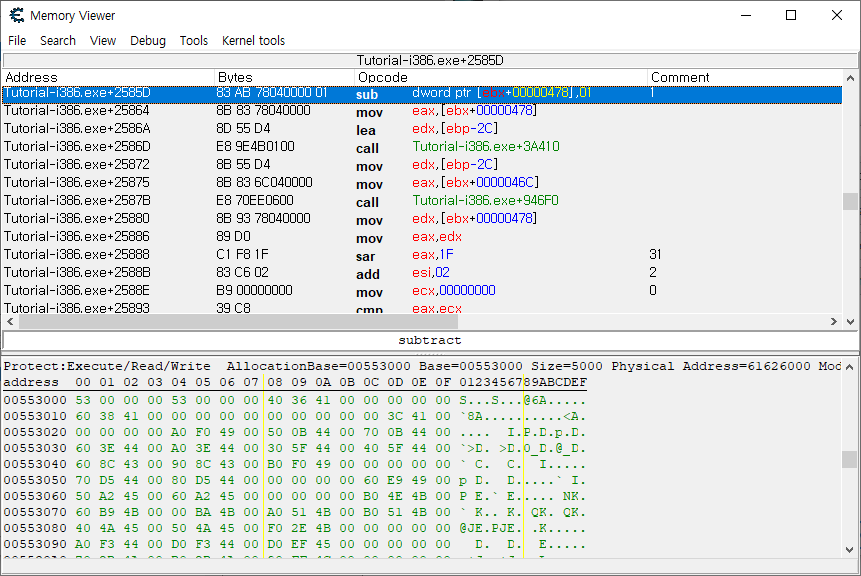Click the Comment column header
This screenshot has height=576, width=861.
pos(745,77)
